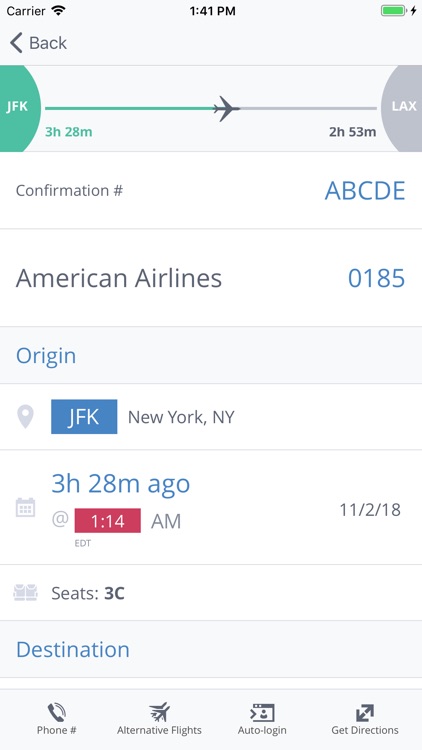Open the Phone # option
Screen dimensions: 422x750
(57, 719)
